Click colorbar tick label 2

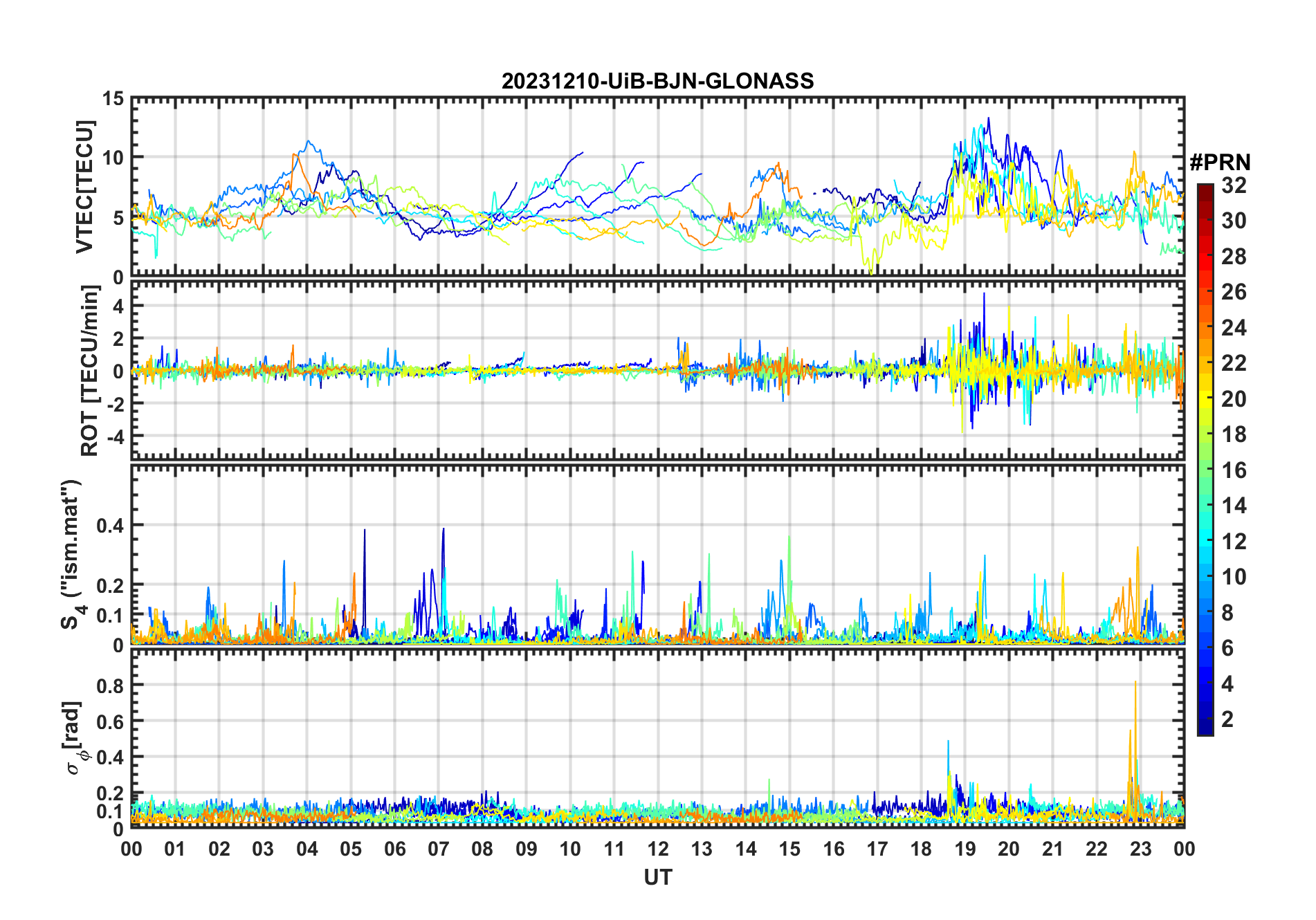(x=1227, y=719)
